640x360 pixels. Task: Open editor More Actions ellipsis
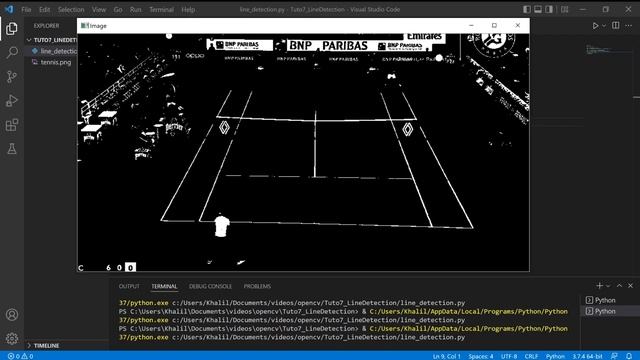coord(629,25)
